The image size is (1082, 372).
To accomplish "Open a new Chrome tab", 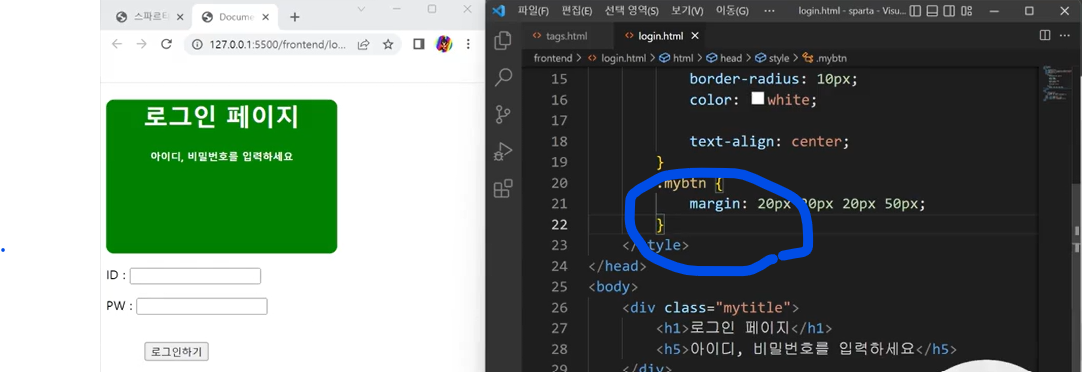I will click(x=295, y=17).
